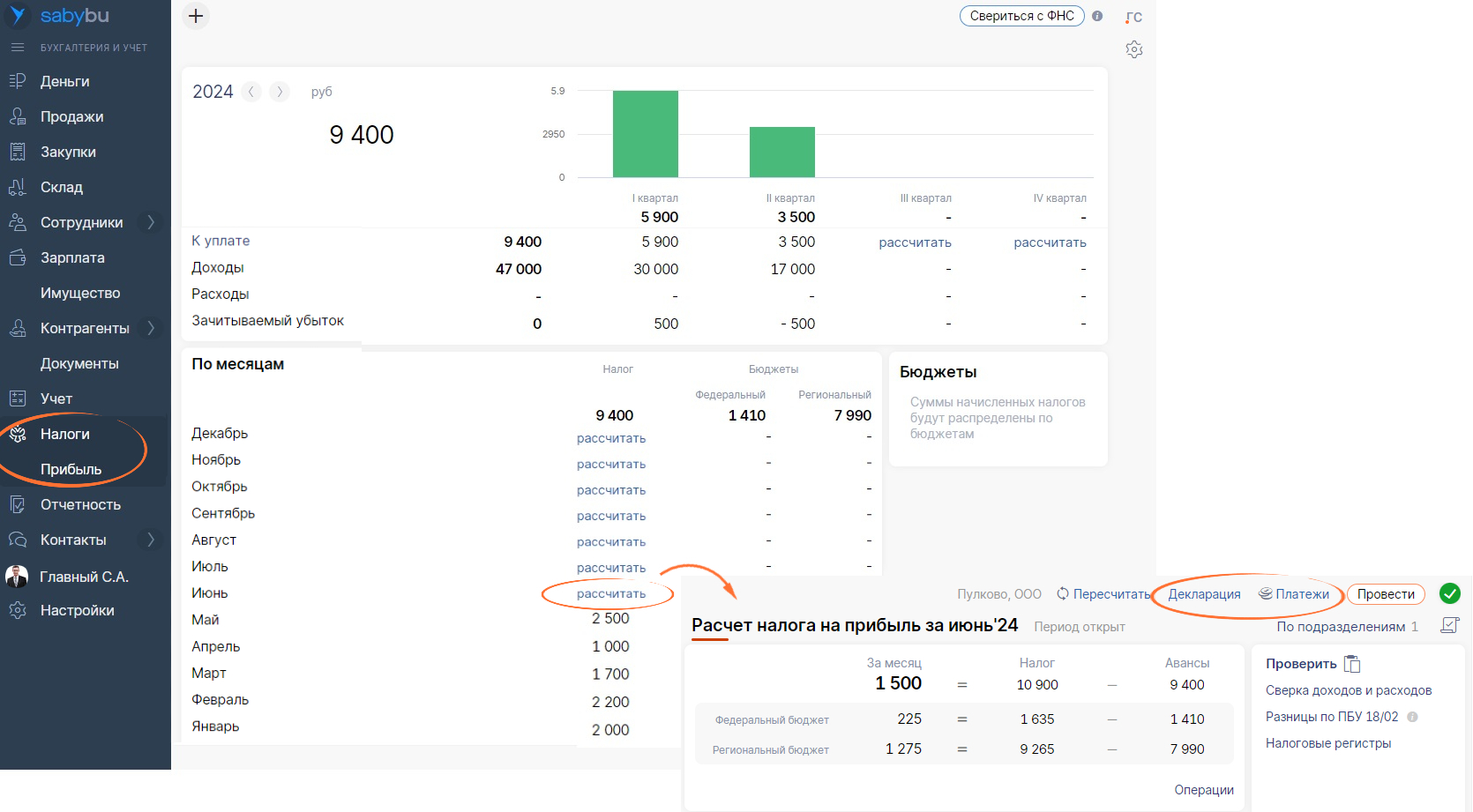The height and width of the screenshot is (812, 1473).
Task: Toggle the sidebar hamburger menu
Action: [18, 48]
